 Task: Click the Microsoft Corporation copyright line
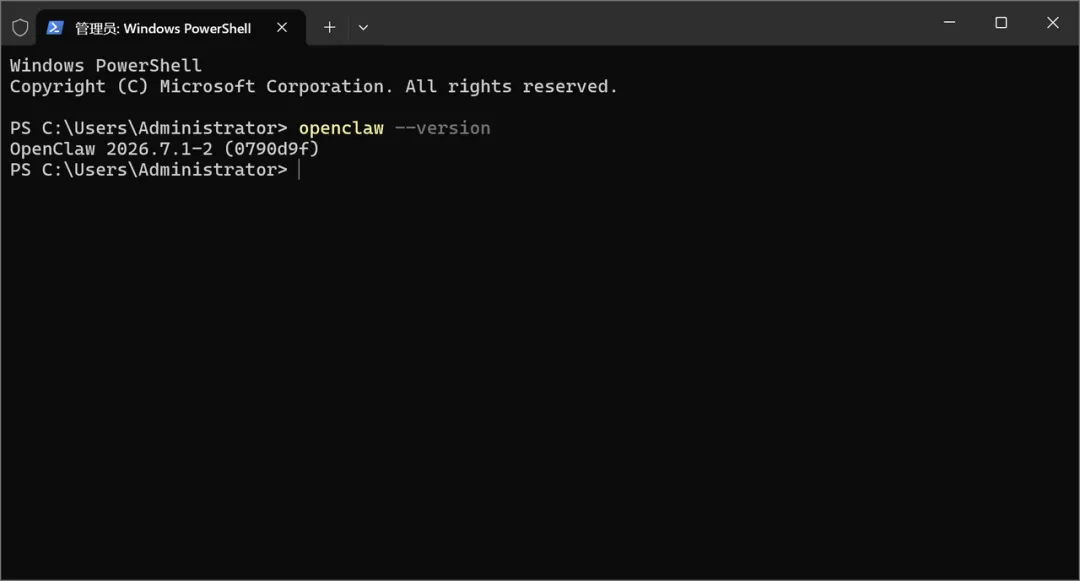[x=313, y=87]
